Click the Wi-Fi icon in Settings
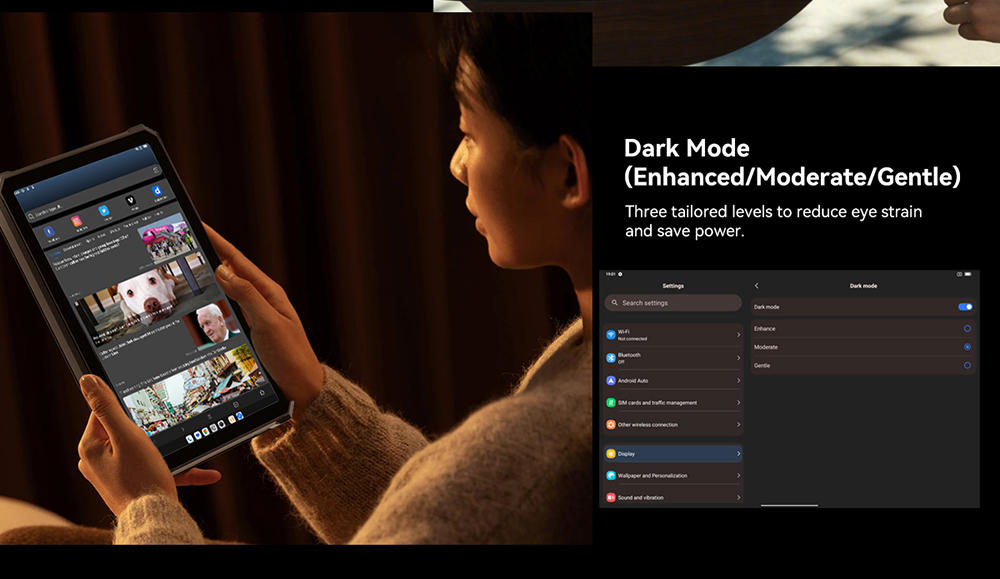The width and height of the screenshot is (1000, 579). 611,335
